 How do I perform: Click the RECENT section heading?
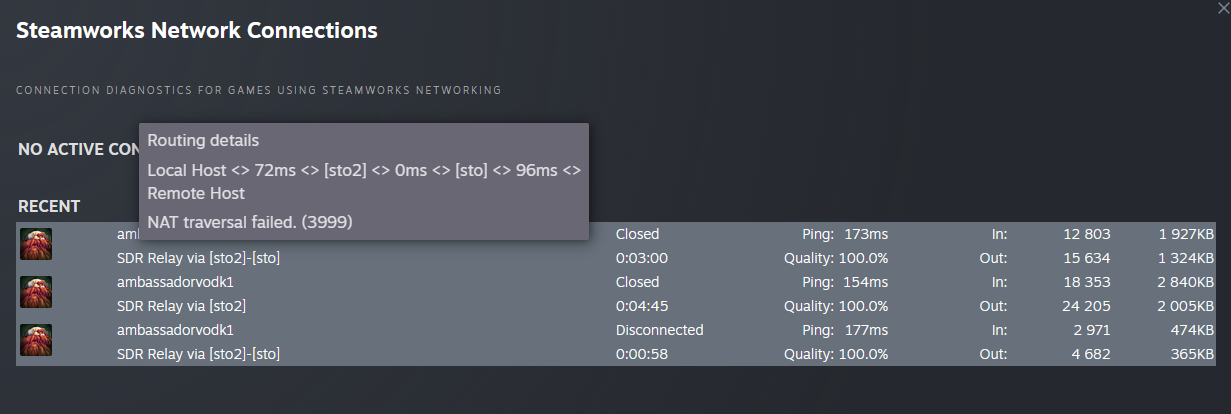click(49, 207)
